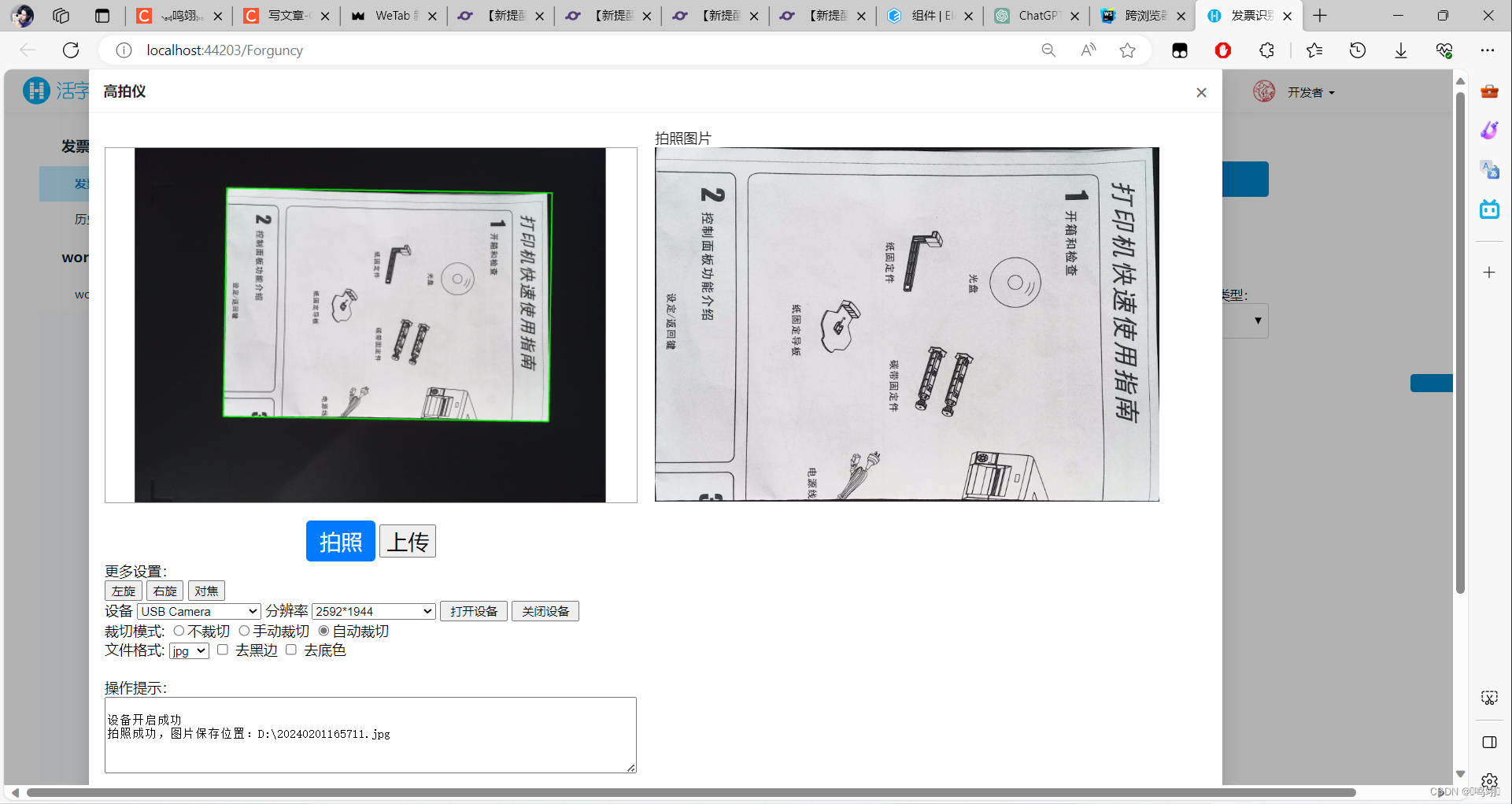Click the 活字格 logo icon
Viewport: 1512px width, 804px height.
pyautogui.click(x=36, y=91)
